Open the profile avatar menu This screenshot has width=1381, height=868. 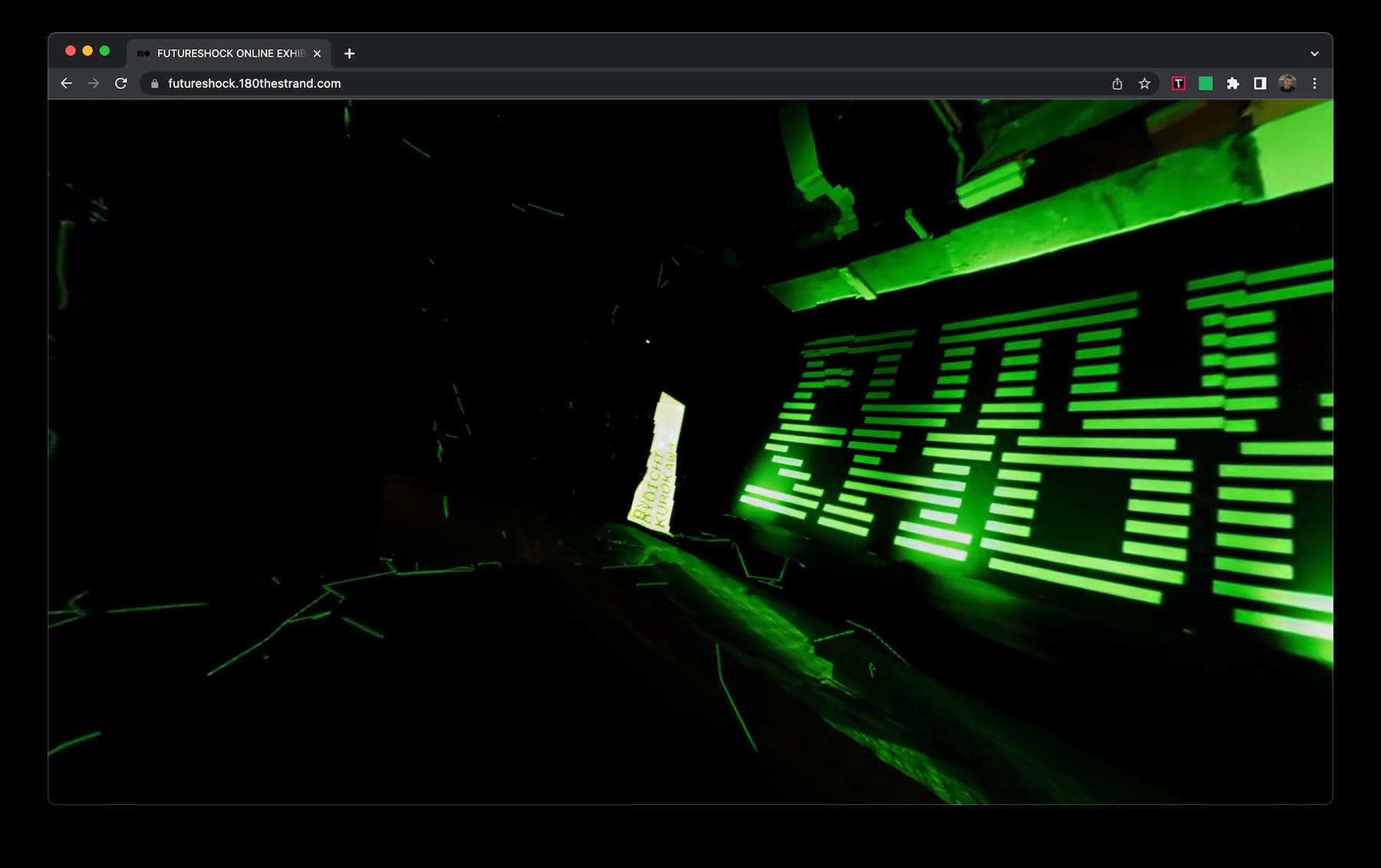tap(1287, 84)
